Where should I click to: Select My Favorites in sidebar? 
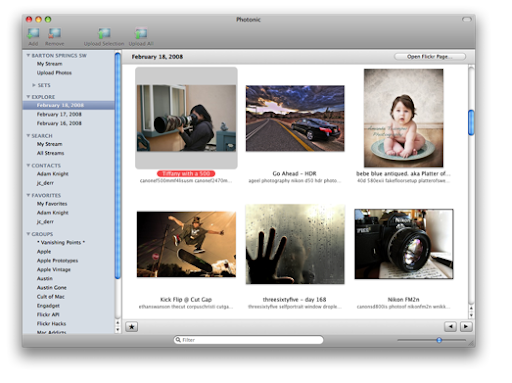[x=52, y=204]
